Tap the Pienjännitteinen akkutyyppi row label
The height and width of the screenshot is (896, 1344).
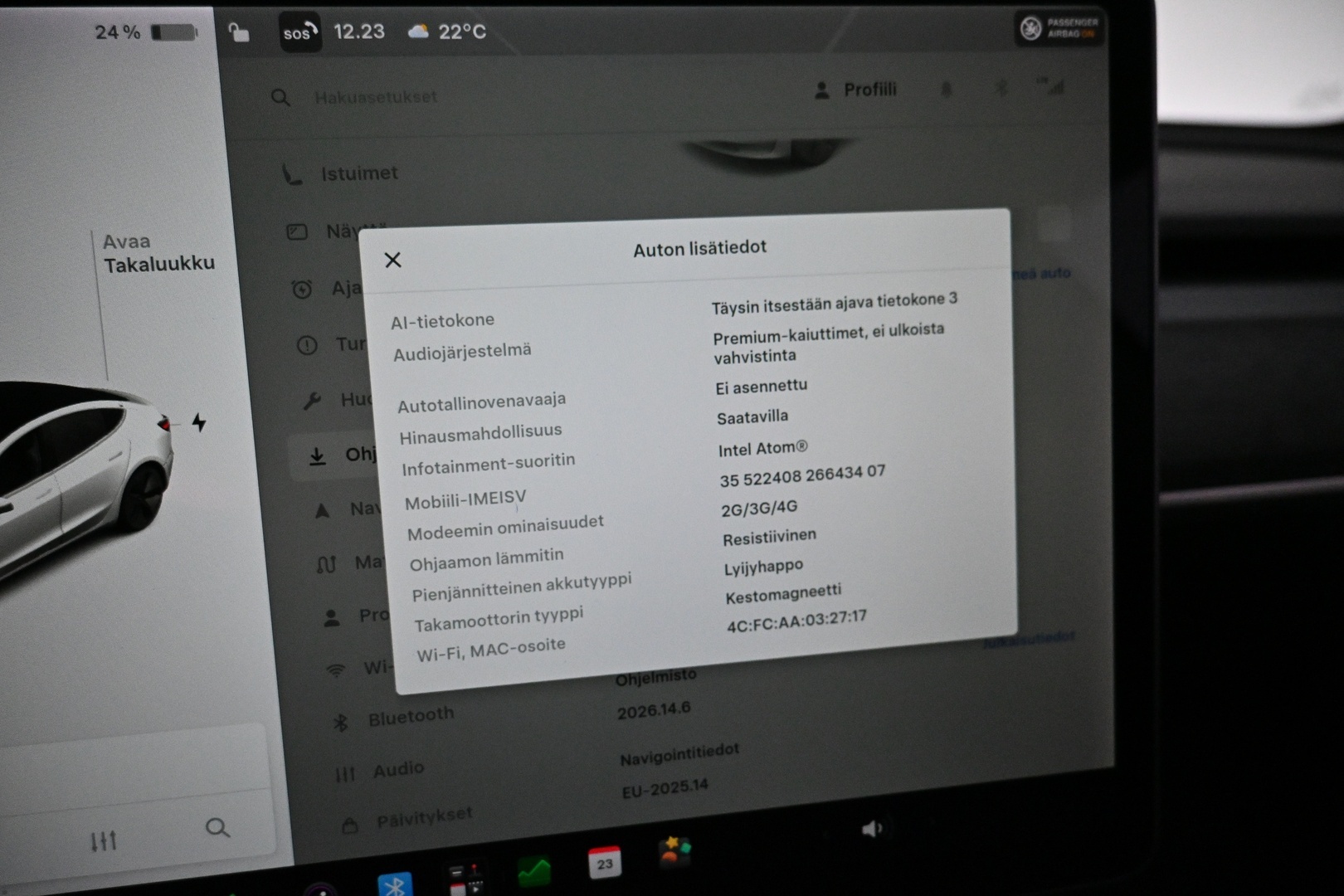pos(522,587)
